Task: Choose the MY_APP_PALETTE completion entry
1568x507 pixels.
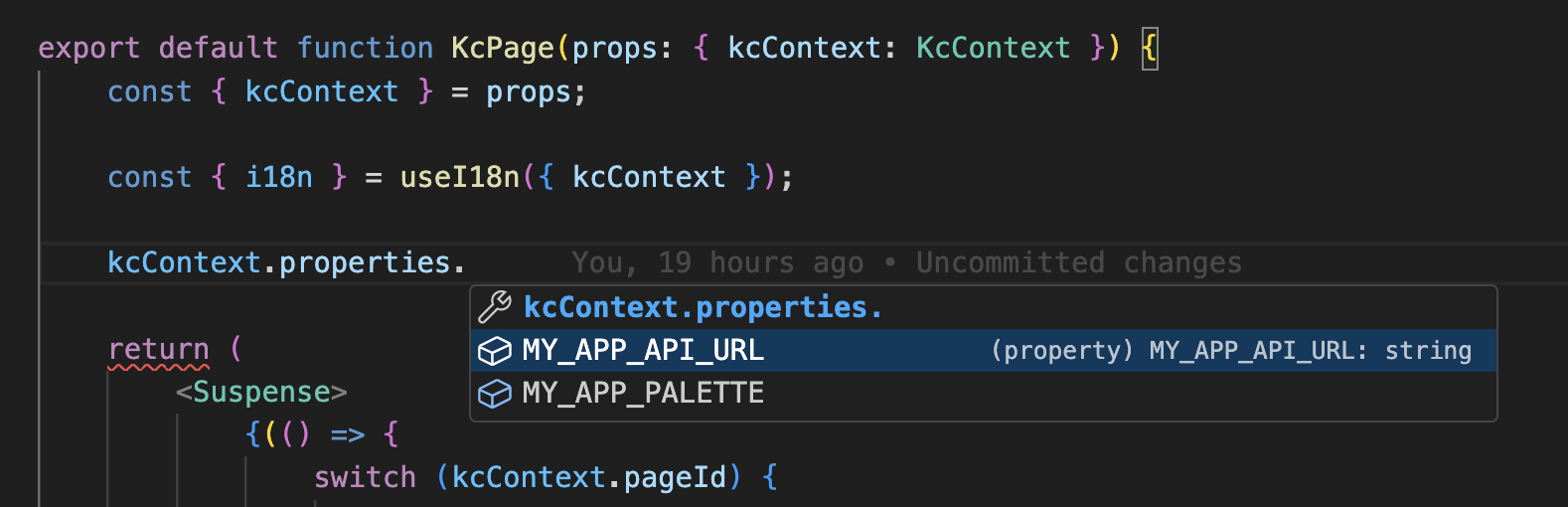Action: click(643, 394)
